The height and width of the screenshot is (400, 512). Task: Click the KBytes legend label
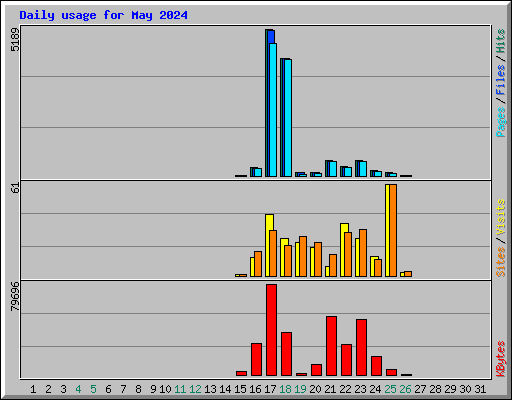point(501,359)
